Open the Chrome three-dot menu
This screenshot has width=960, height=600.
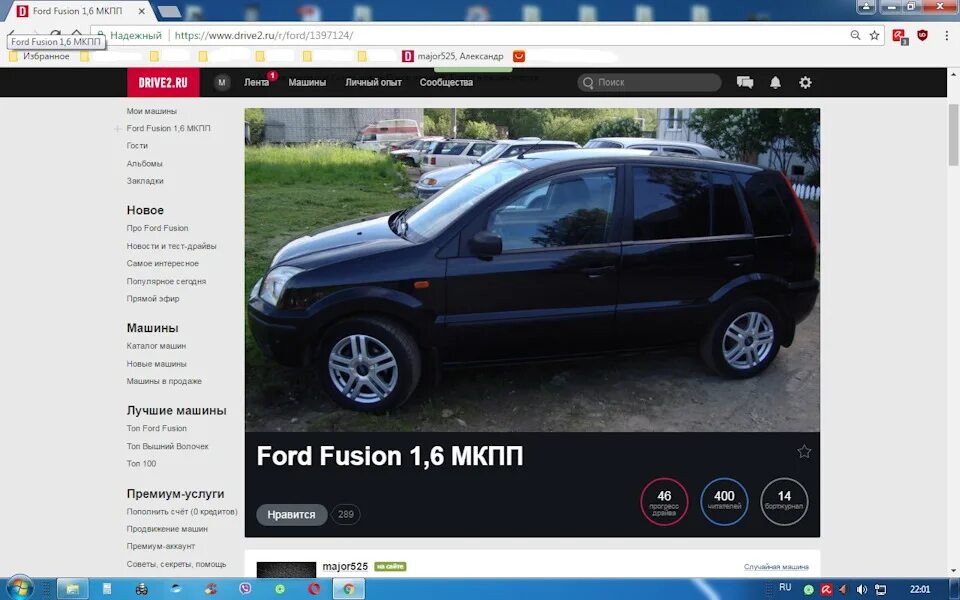pos(947,36)
